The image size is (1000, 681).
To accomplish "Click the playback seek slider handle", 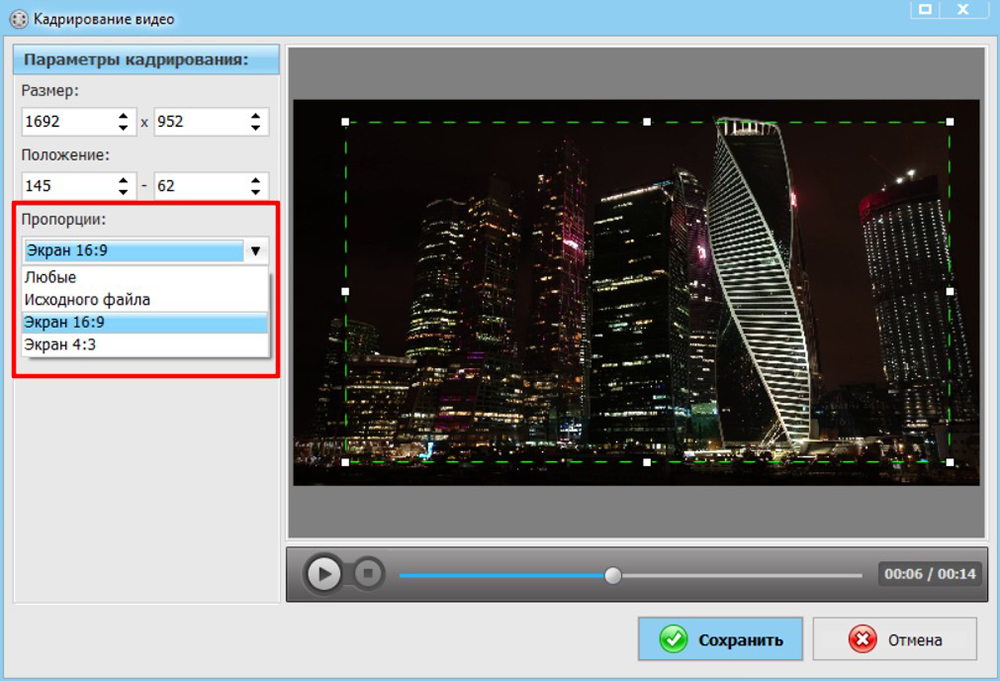I will pyautogui.click(x=613, y=575).
